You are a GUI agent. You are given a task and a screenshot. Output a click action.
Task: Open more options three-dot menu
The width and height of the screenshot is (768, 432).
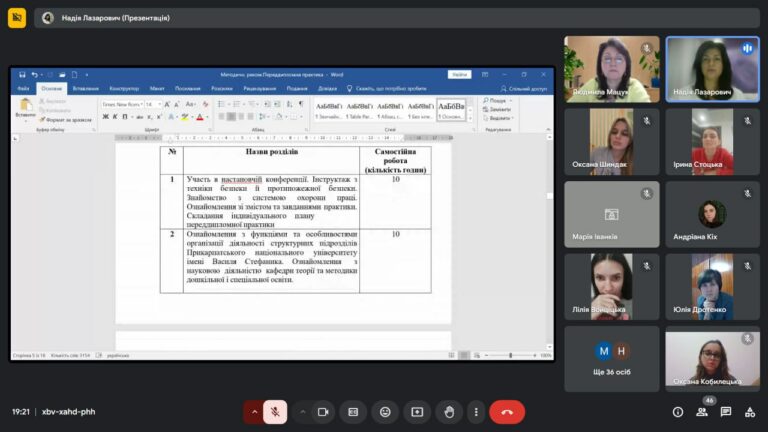[476, 412]
